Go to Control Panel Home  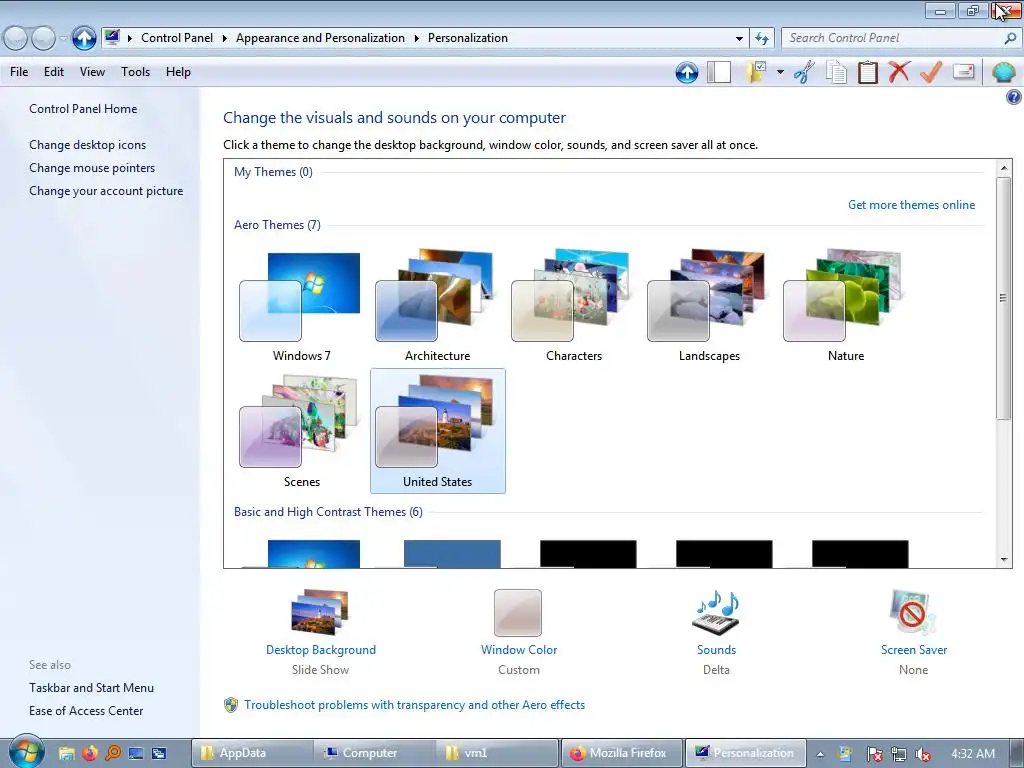pos(83,109)
